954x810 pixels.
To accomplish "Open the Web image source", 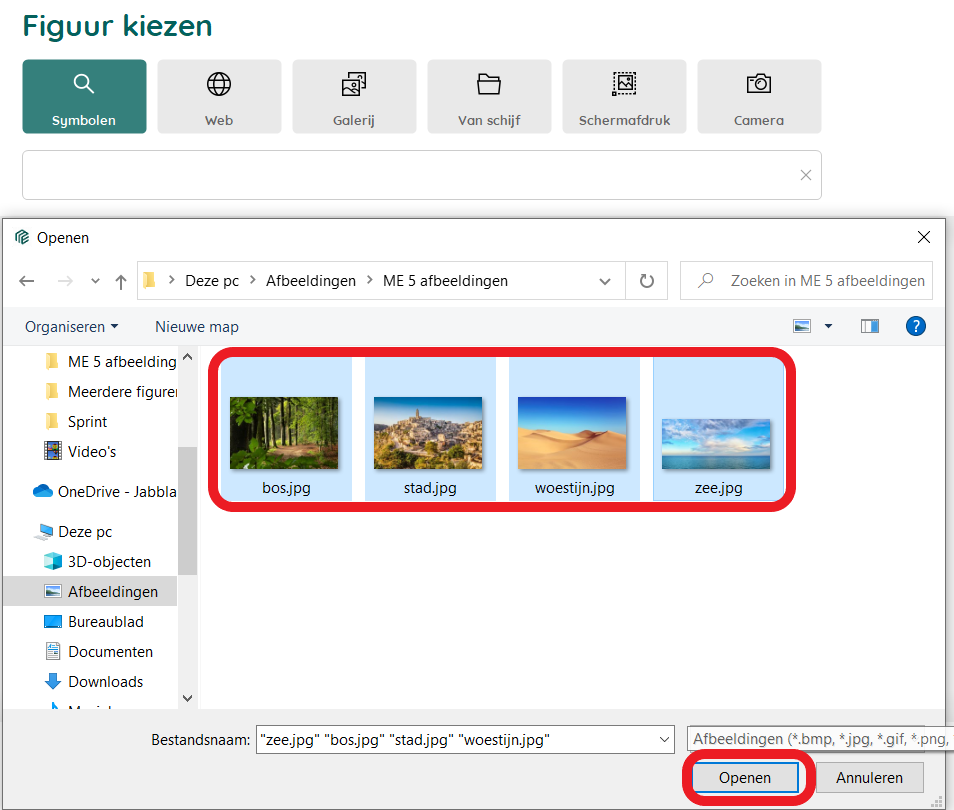I will coord(219,96).
